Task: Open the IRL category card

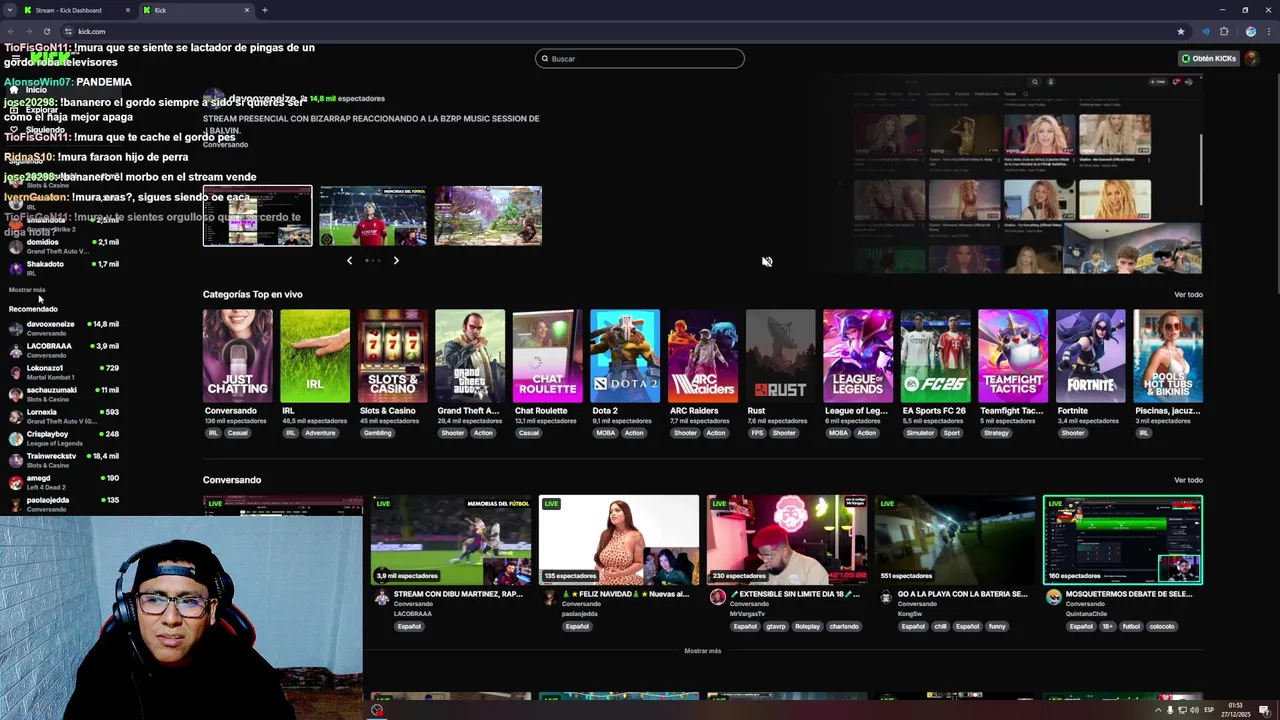Action: pos(315,356)
